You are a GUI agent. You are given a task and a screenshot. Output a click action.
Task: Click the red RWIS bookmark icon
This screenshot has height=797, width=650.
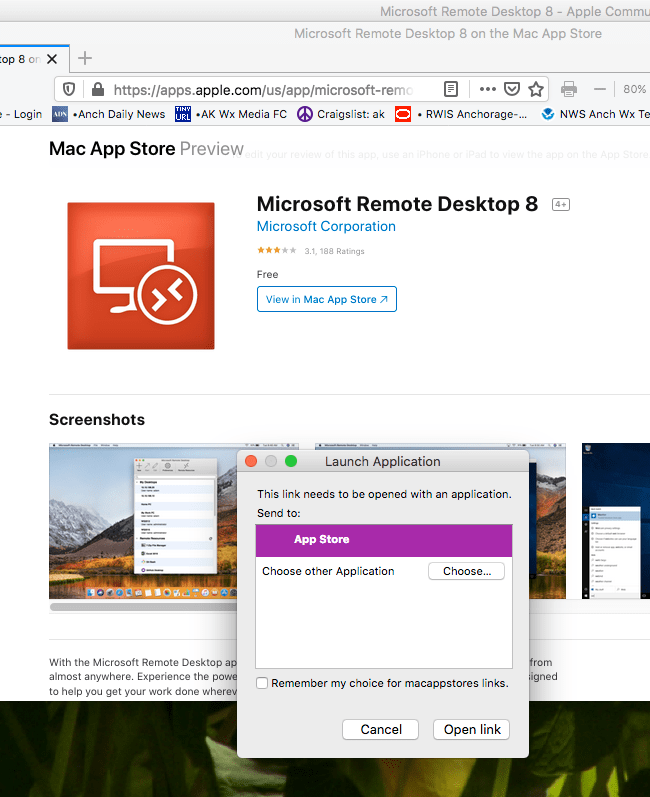point(403,114)
